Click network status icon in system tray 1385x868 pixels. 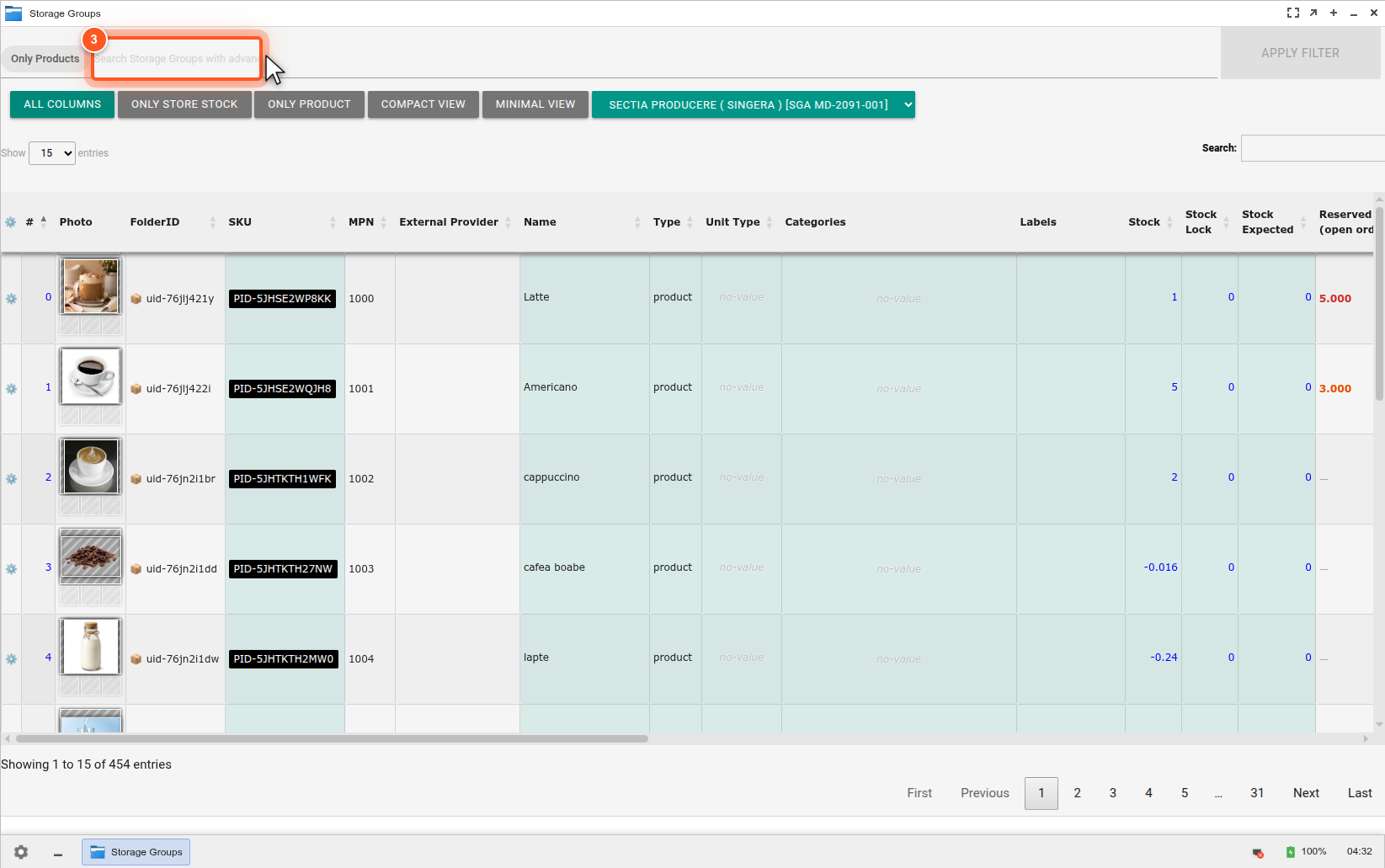click(1258, 853)
